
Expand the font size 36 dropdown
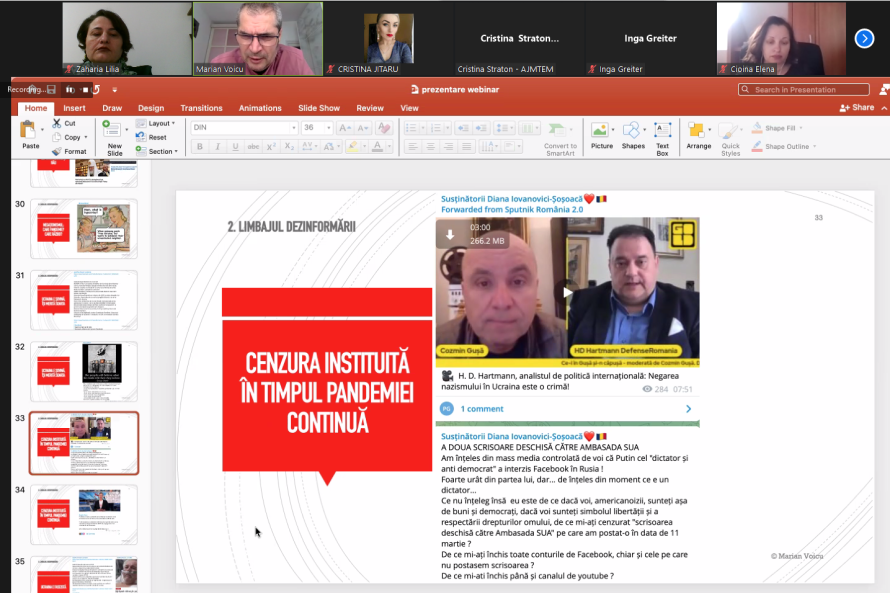point(328,128)
